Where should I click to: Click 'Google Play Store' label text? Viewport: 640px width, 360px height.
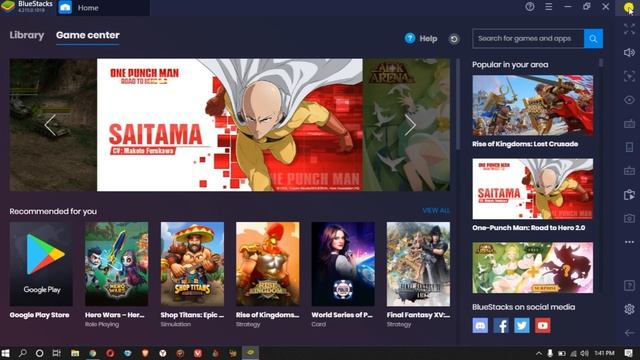[x=39, y=315]
